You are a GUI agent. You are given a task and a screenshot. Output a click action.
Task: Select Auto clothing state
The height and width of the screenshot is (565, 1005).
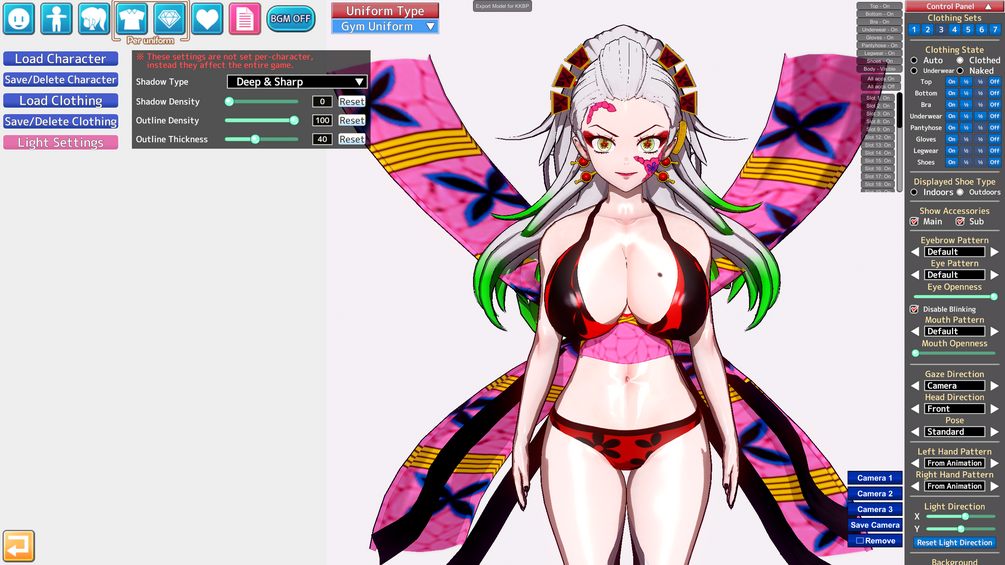(915, 60)
